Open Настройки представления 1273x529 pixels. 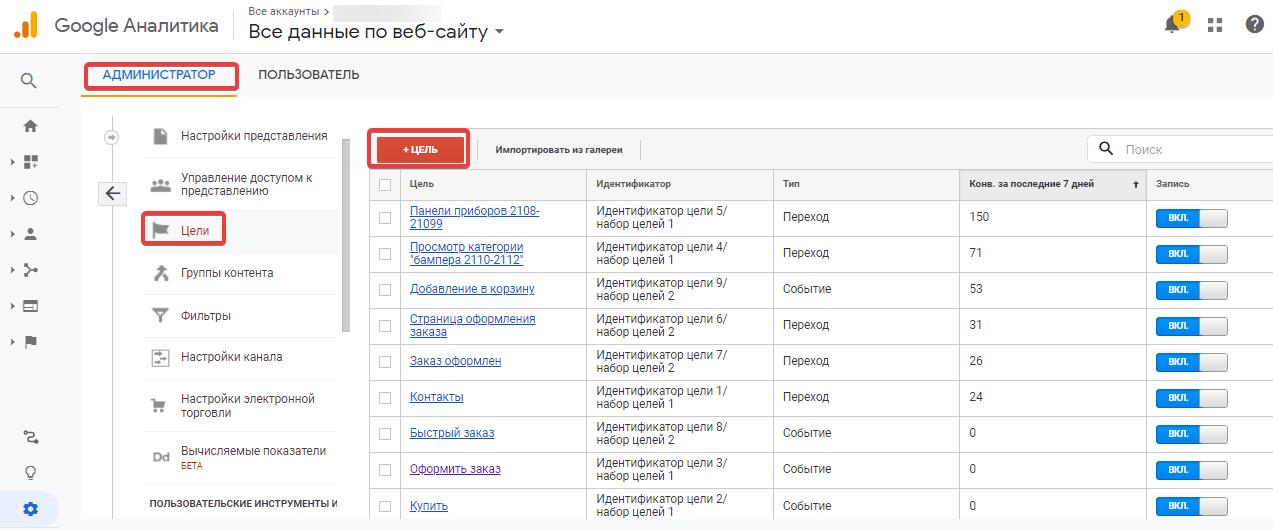click(x=254, y=136)
